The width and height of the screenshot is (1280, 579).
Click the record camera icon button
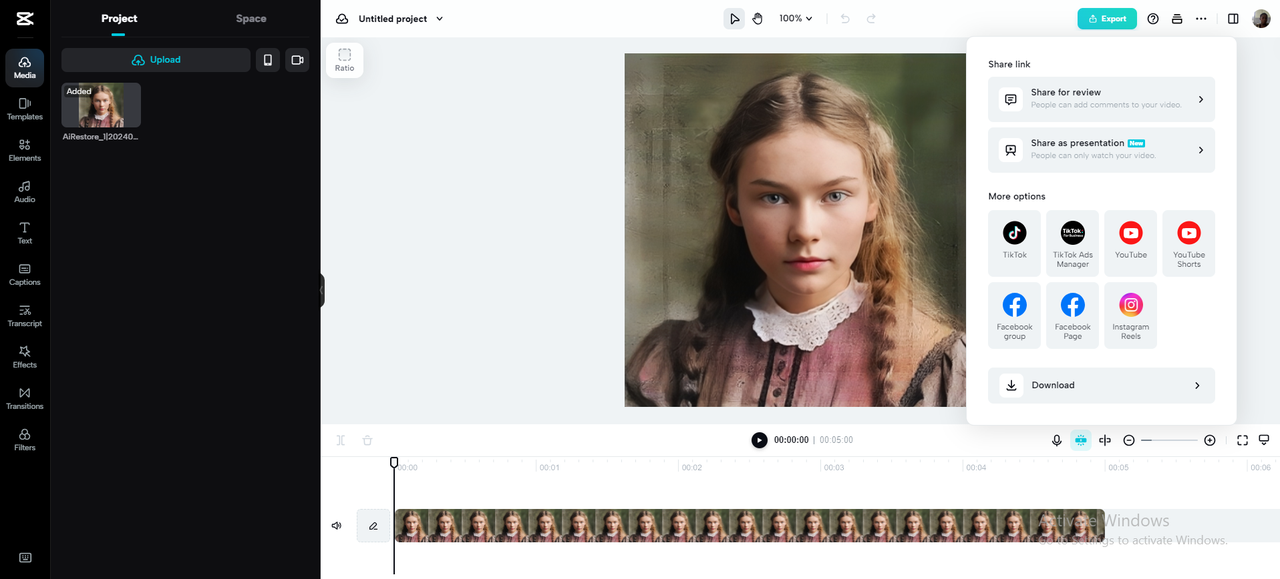pyautogui.click(x=297, y=60)
